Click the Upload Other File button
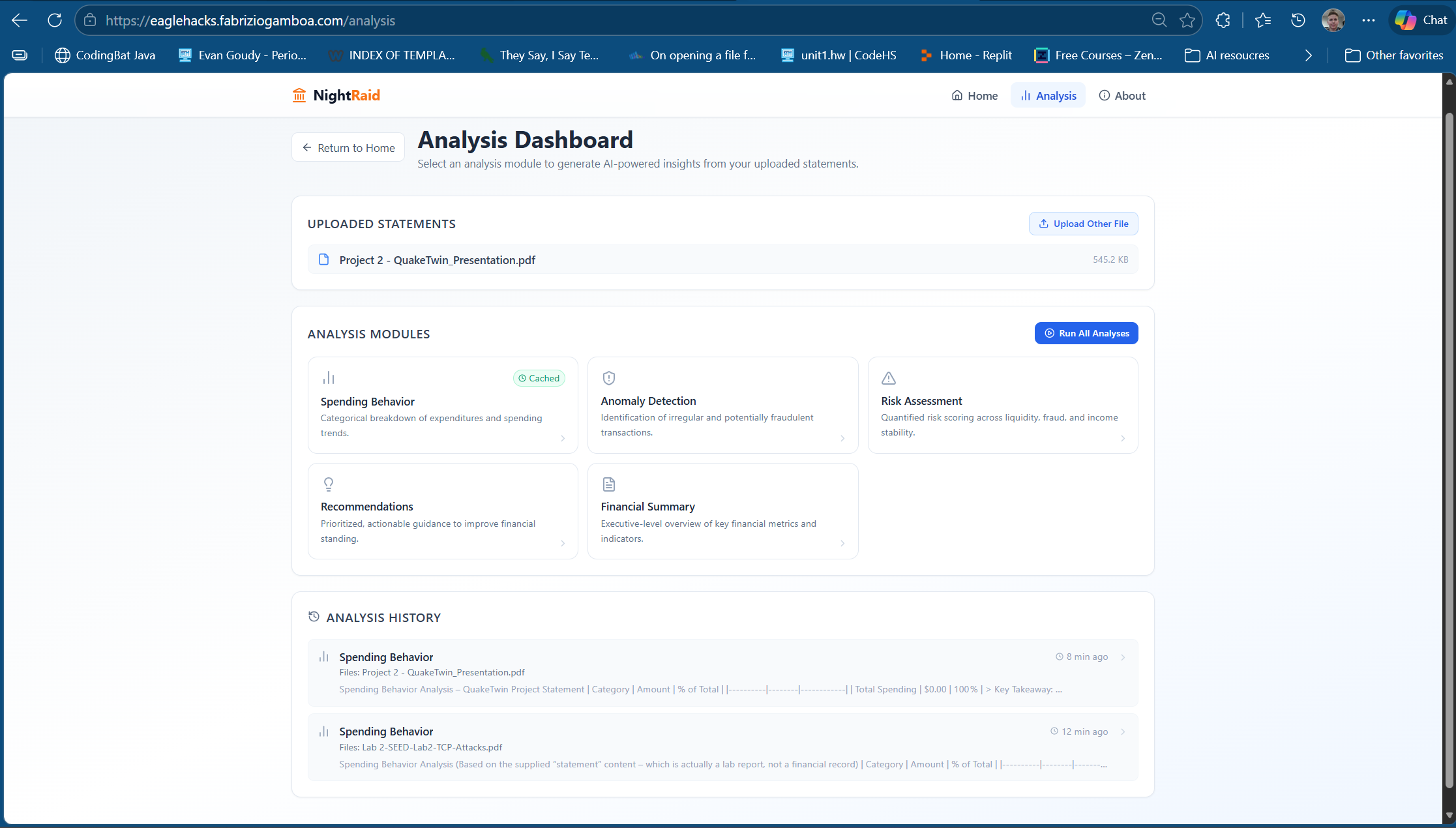This screenshot has height=828, width=1456. point(1083,224)
